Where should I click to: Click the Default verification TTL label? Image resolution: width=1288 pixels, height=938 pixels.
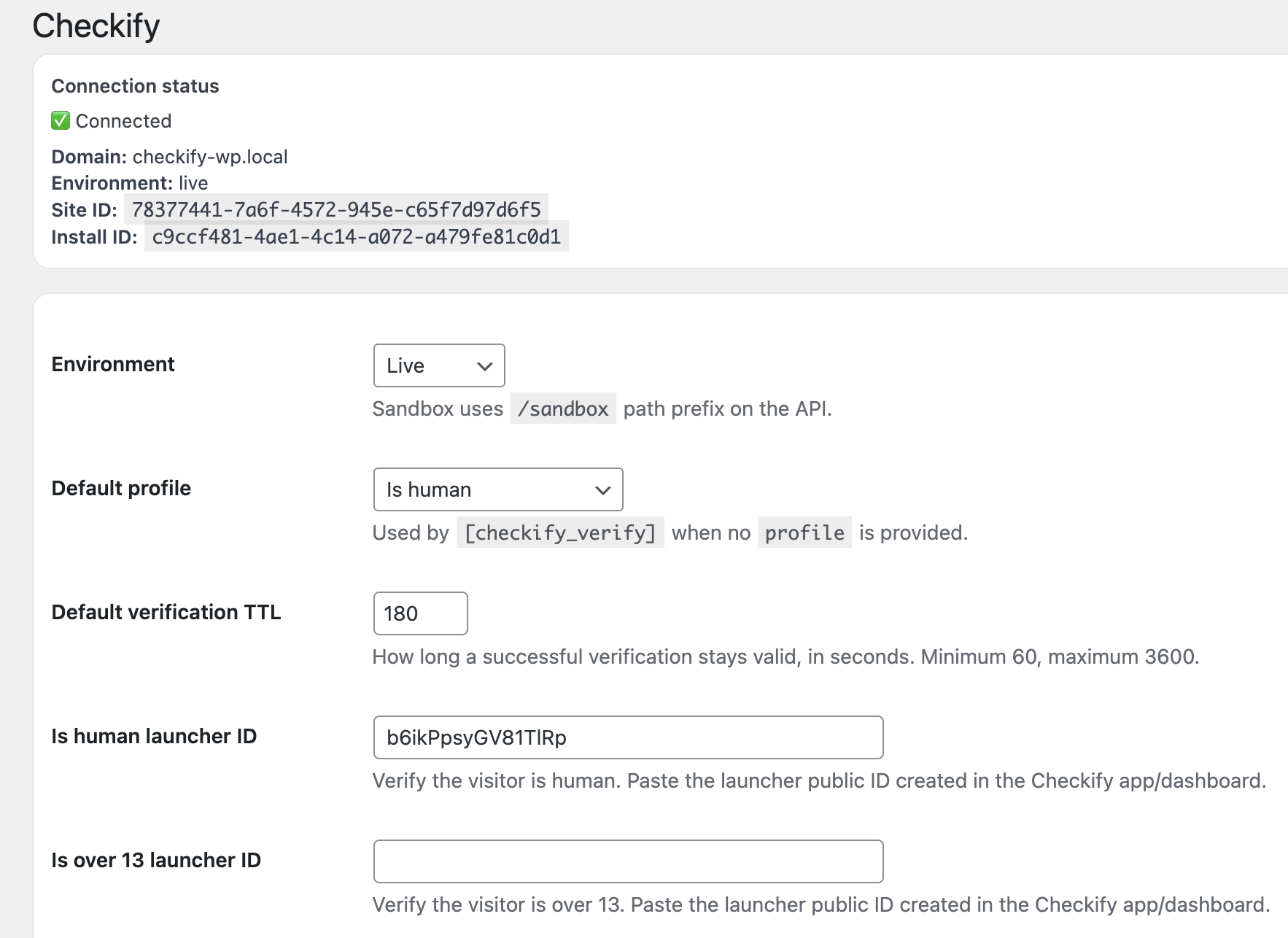tap(166, 612)
